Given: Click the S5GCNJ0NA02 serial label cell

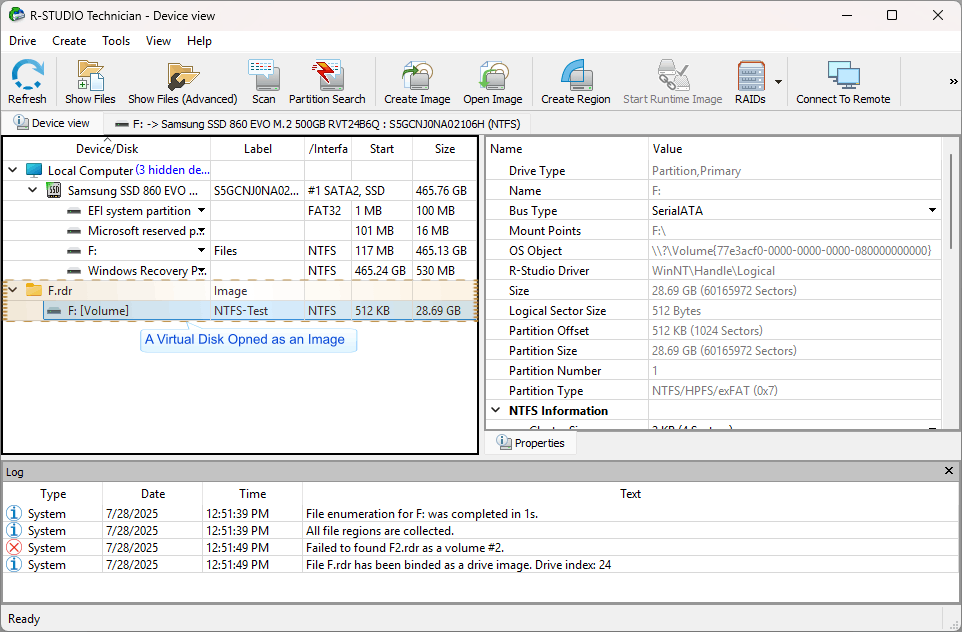Looking at the screenshot, I should 256,190.
